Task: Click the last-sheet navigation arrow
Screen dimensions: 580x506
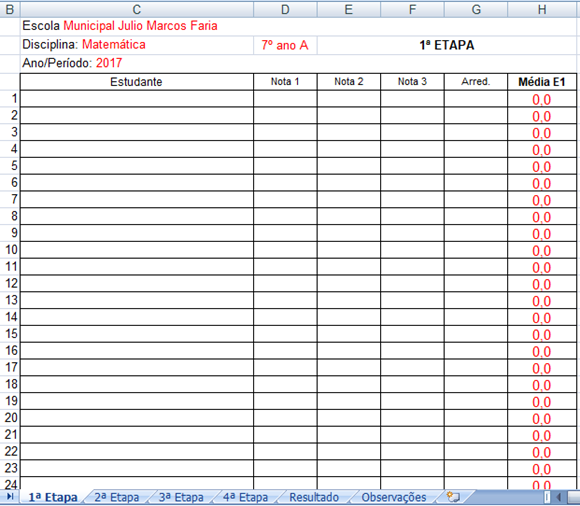Action: coord(10,496)
